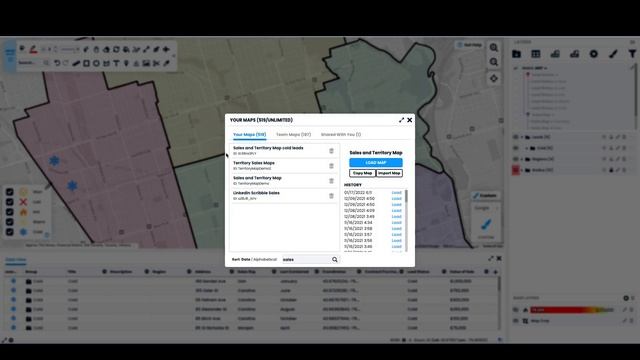The image size is (640, 360).
Task: Expand the data view table panel
Action: pos(491,258)
